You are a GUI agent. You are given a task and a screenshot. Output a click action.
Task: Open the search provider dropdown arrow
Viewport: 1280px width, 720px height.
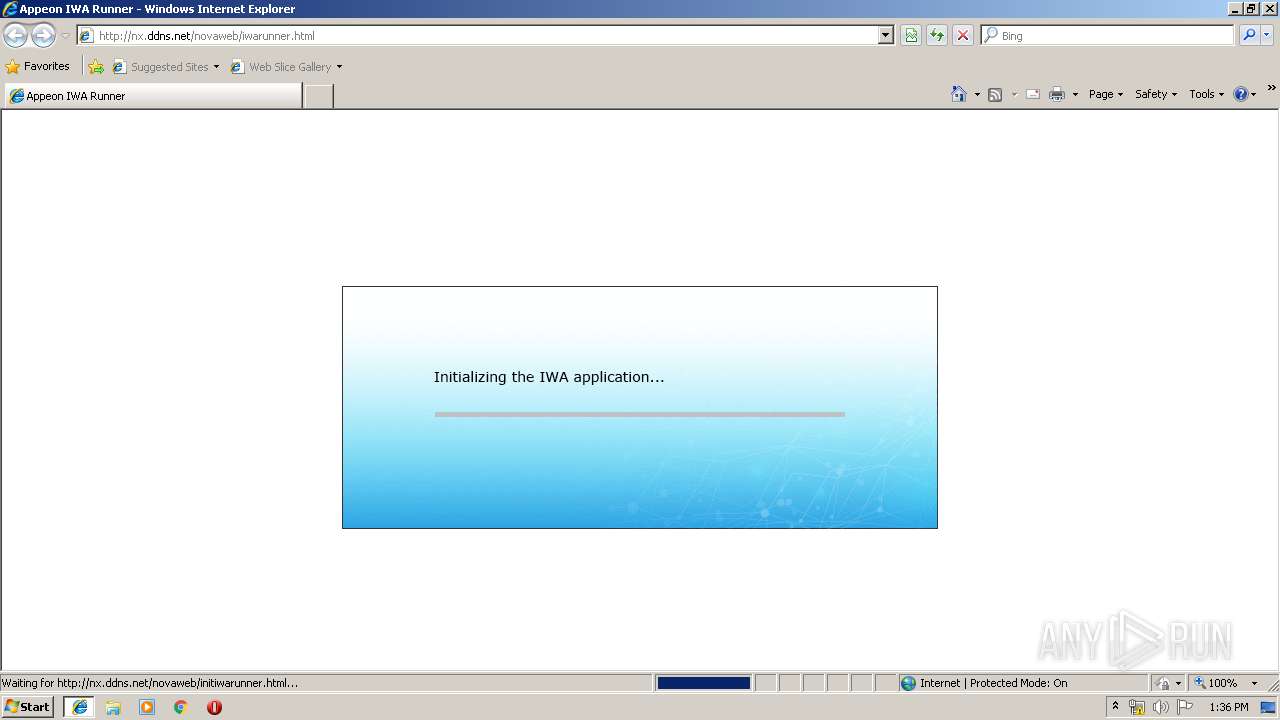coord(1266,36)
